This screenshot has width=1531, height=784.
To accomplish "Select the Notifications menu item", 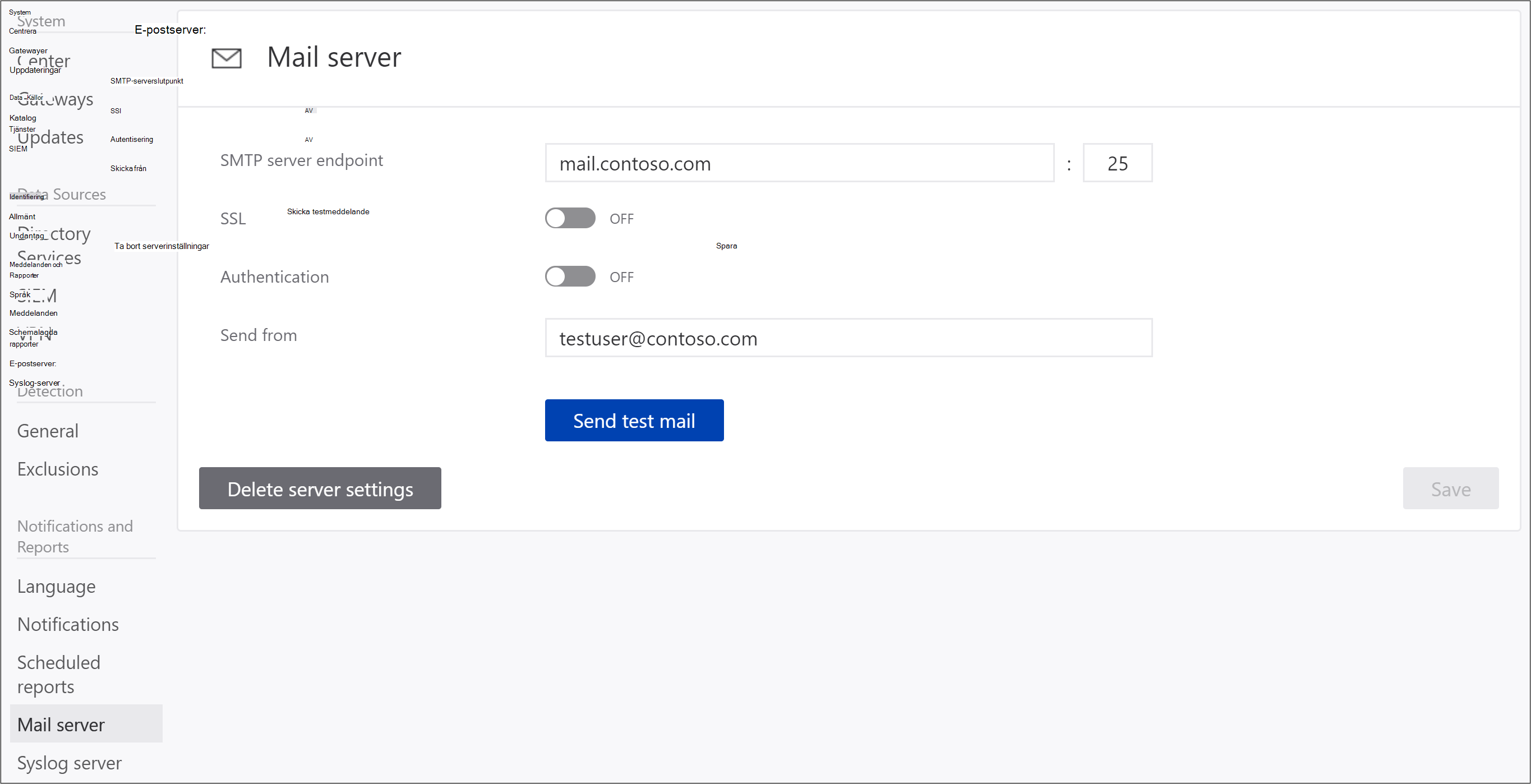I will [x=68, y=625].
